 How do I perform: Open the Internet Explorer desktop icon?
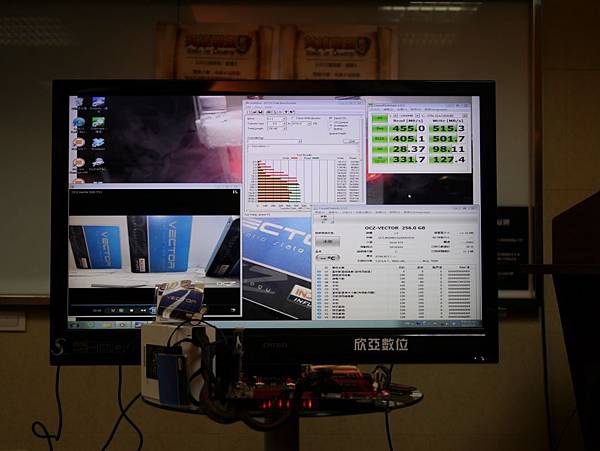click(79, 122)
